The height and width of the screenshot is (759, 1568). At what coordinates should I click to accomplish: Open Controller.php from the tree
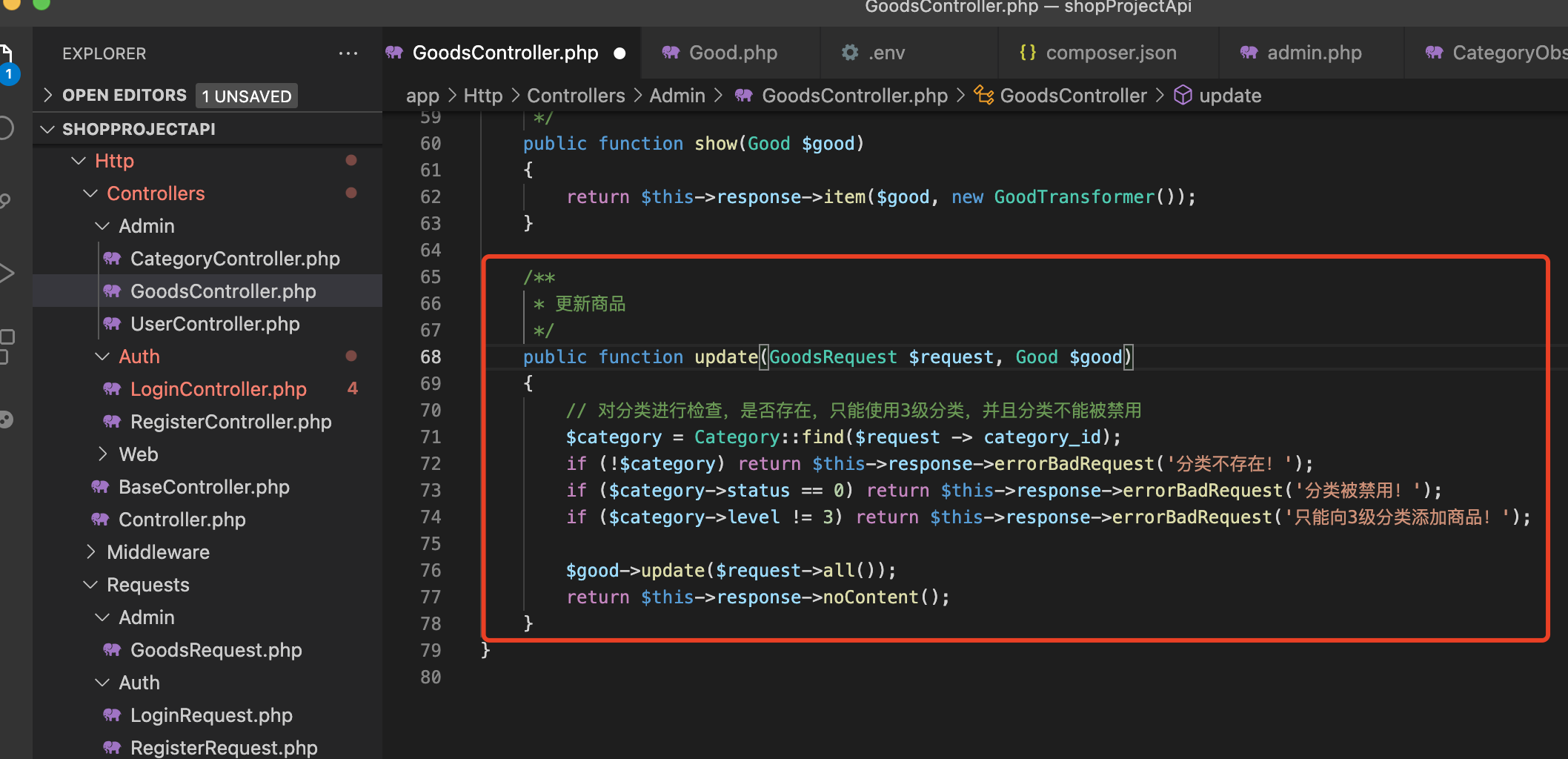(207, 520)
